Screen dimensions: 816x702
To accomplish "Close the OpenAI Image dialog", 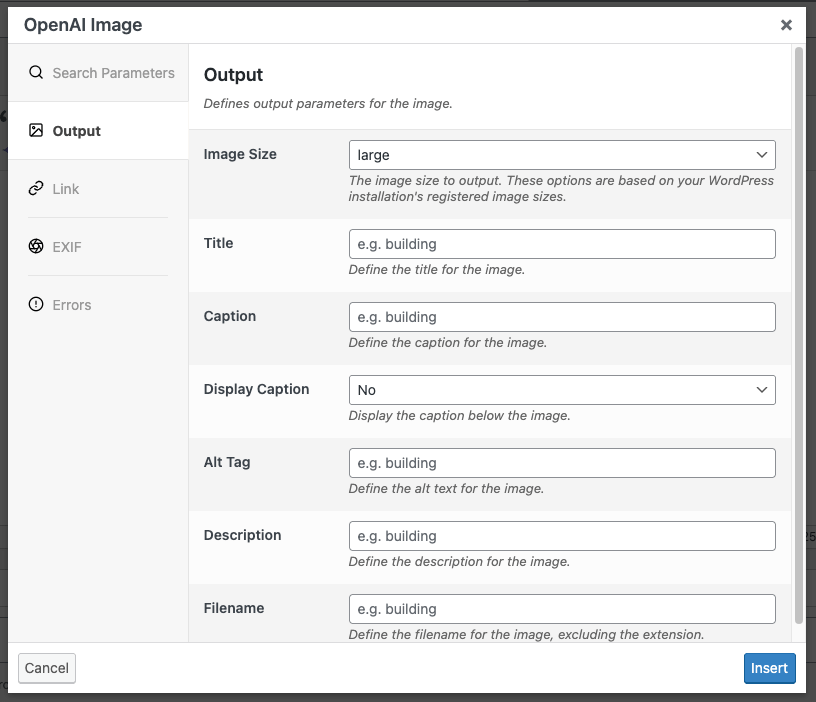I will (x=786, y=24).
